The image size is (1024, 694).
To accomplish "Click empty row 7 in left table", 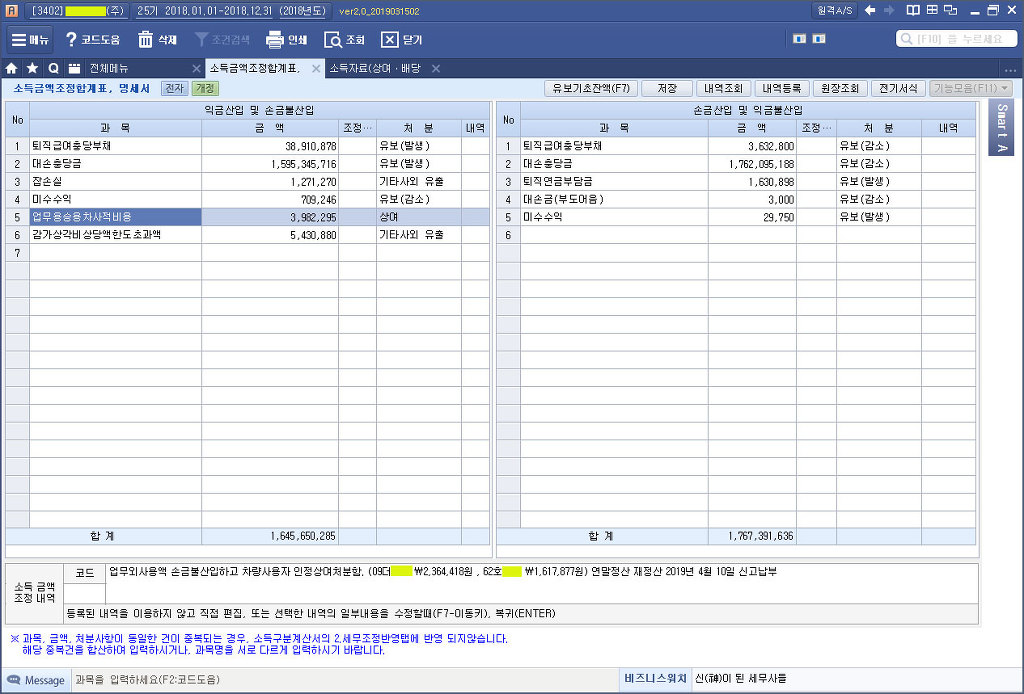I will point(248,253).
